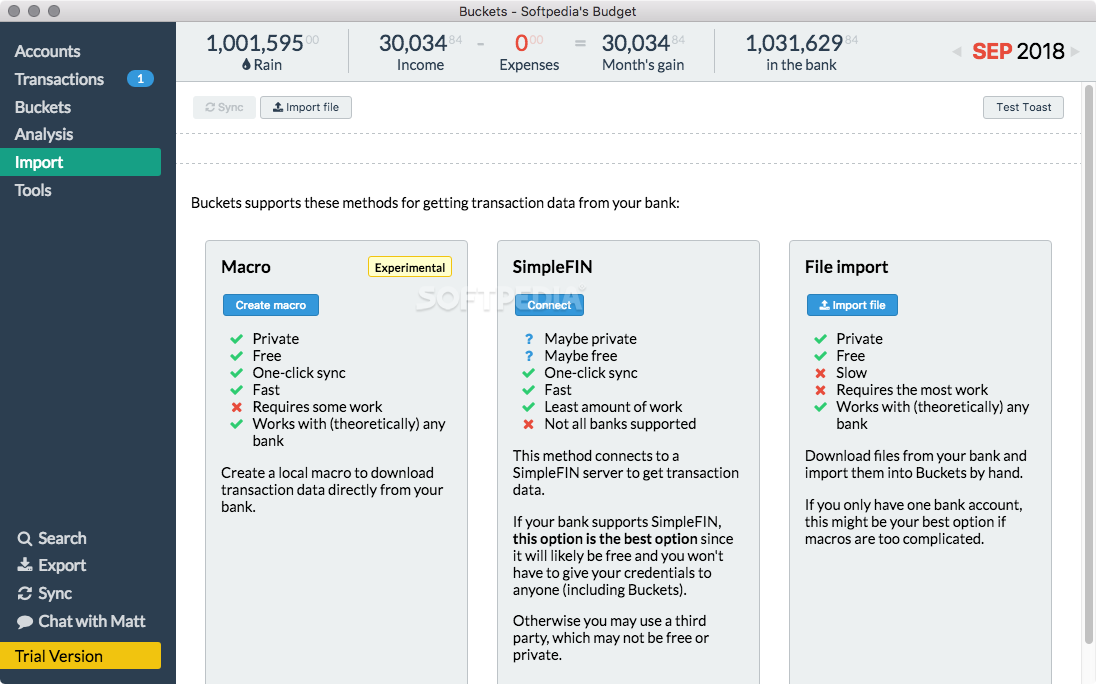The height and width of the screenshot is (684, 1096).
Task: Click green check beside Free in File import card
Action: tap(821, 356)
